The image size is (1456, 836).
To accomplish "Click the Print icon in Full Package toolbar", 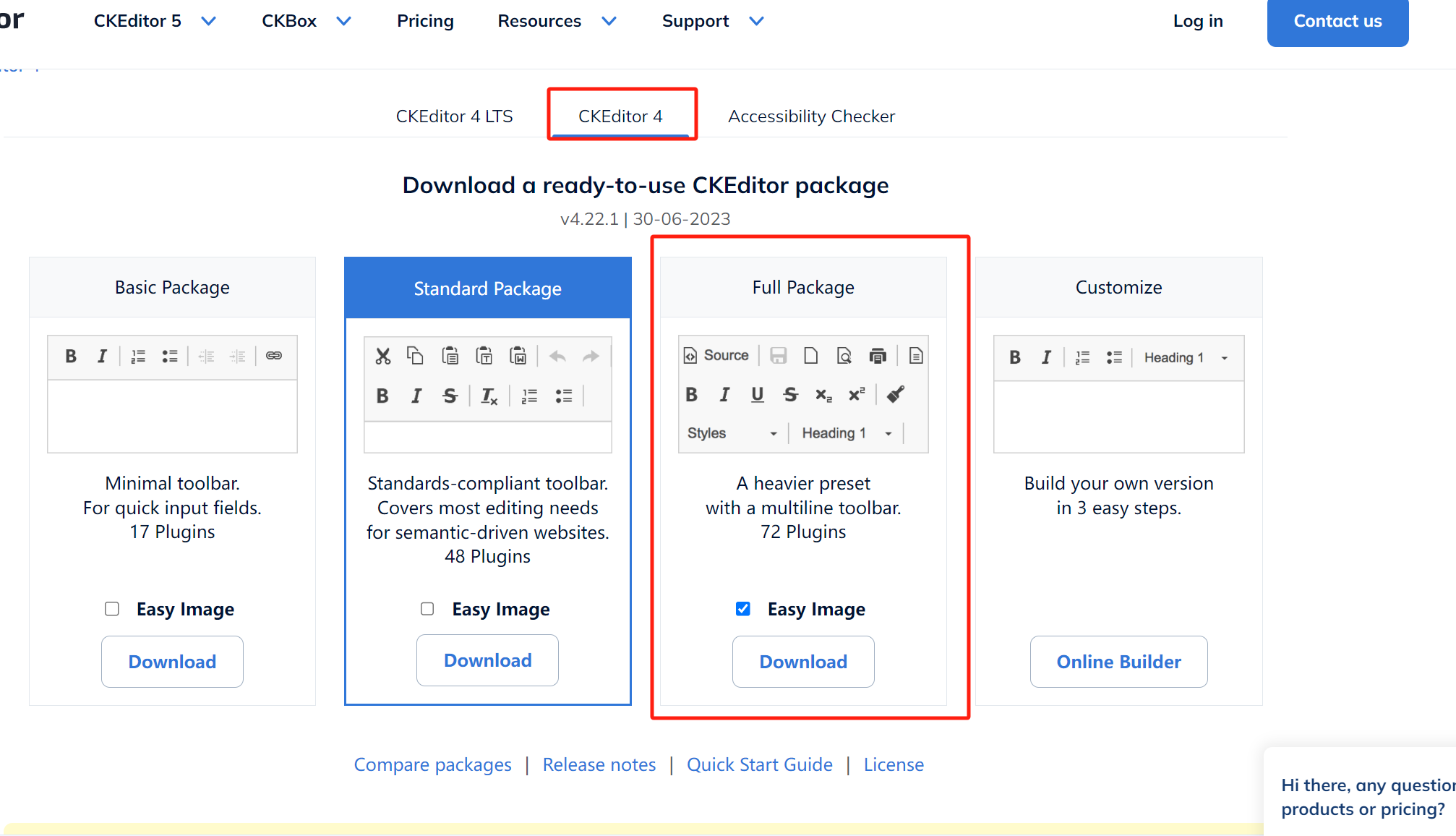I will tap(877, 355).
